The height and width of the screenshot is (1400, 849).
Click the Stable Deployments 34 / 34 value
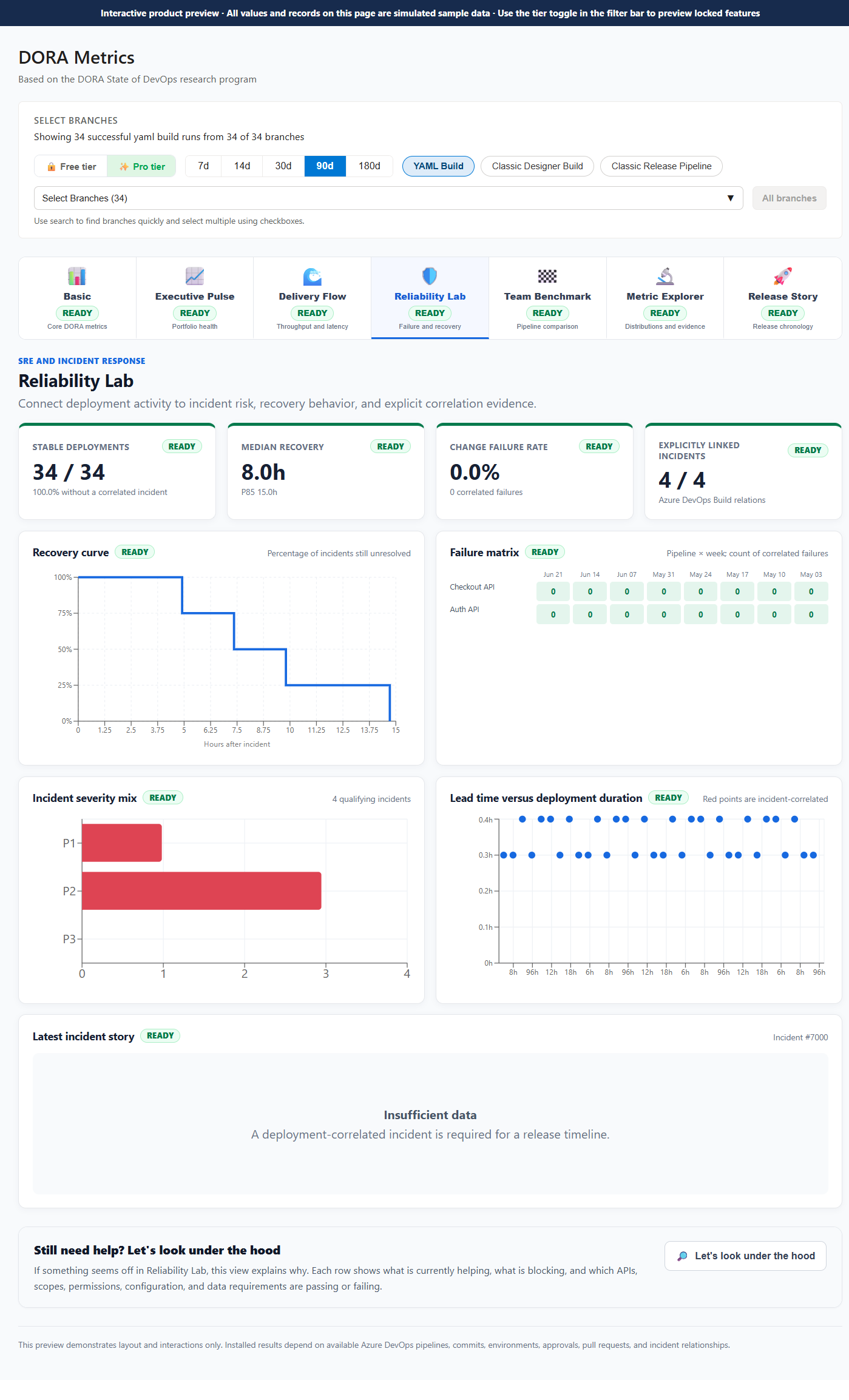[x=69, y=472]
